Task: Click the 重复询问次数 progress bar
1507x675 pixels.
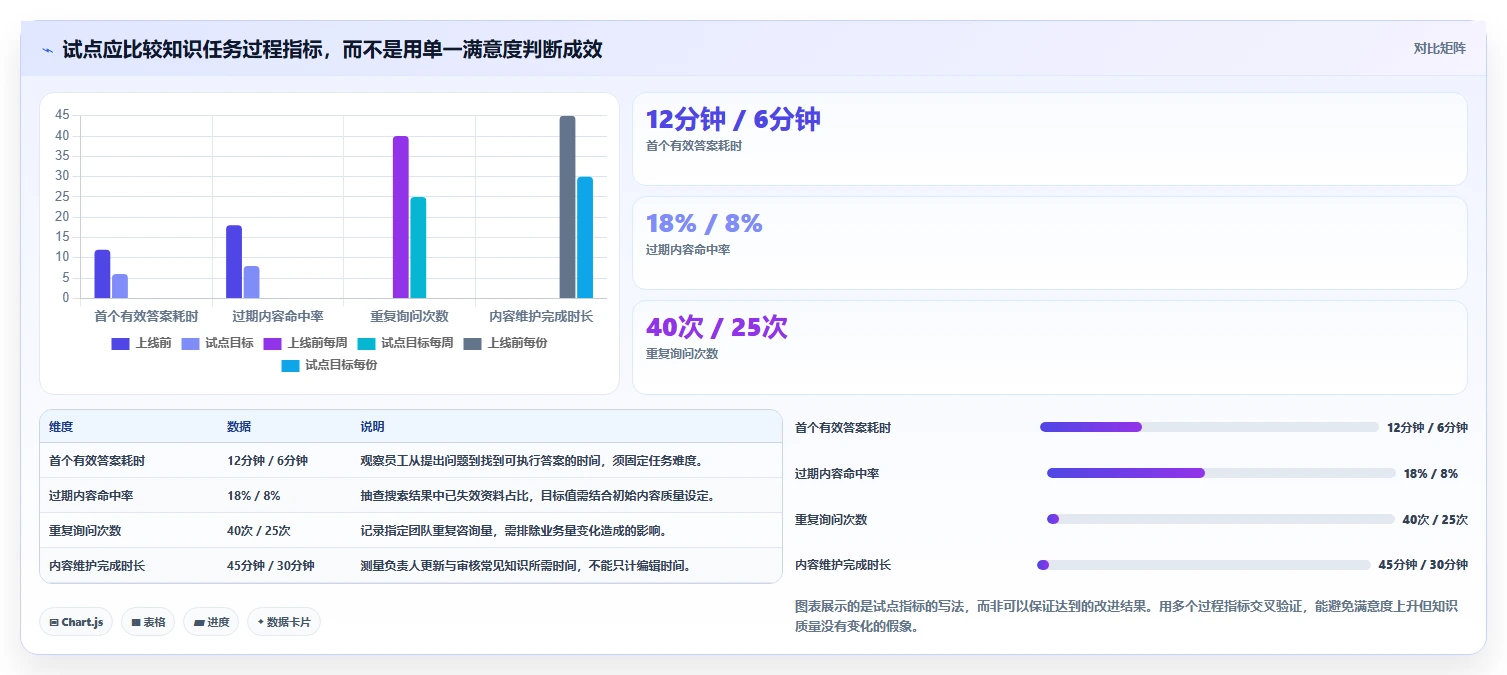Action: [x=1221, y=519]
